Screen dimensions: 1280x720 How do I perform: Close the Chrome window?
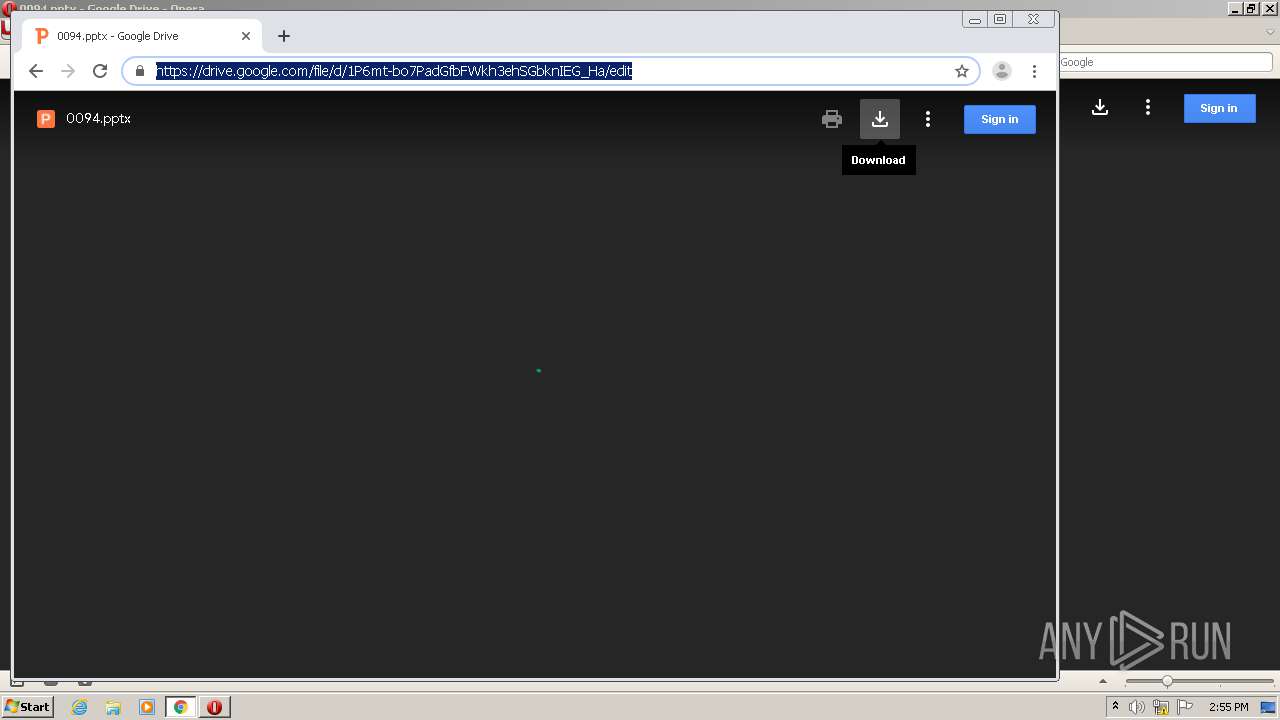1033,19
